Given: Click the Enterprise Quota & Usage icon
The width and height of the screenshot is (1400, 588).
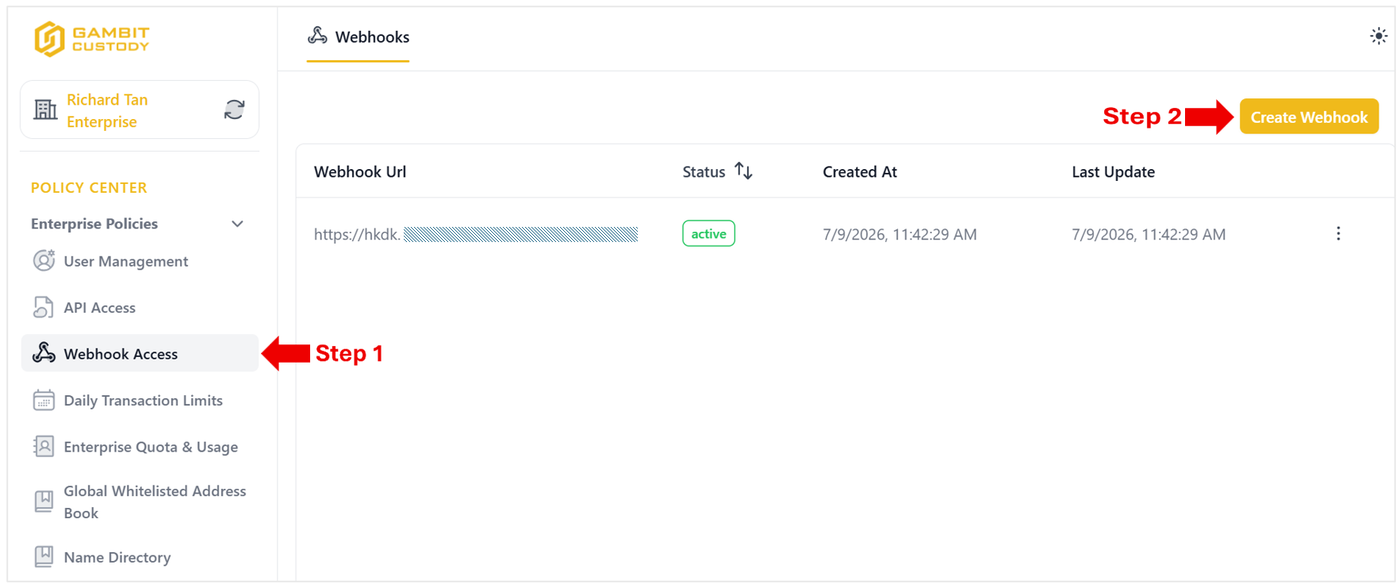Looking at the screenshot, I should [44, 447].
